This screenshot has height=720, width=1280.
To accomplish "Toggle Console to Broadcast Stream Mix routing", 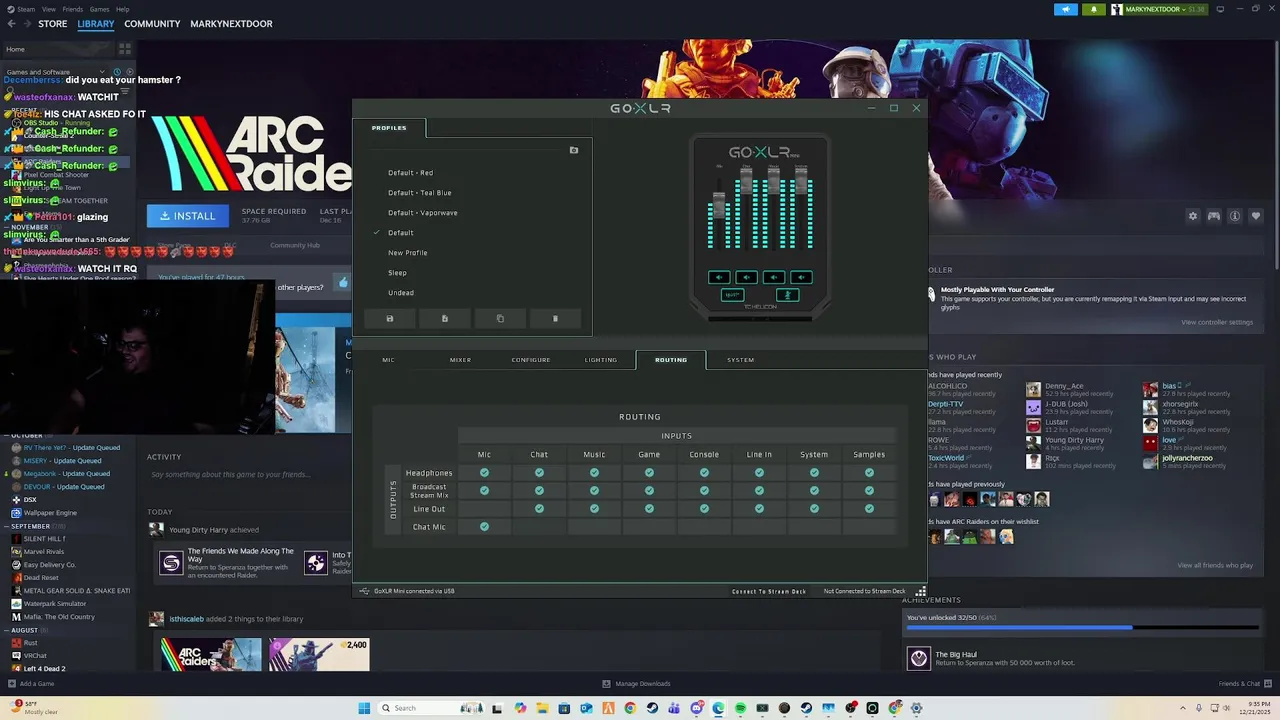I will tap(704, 490).
